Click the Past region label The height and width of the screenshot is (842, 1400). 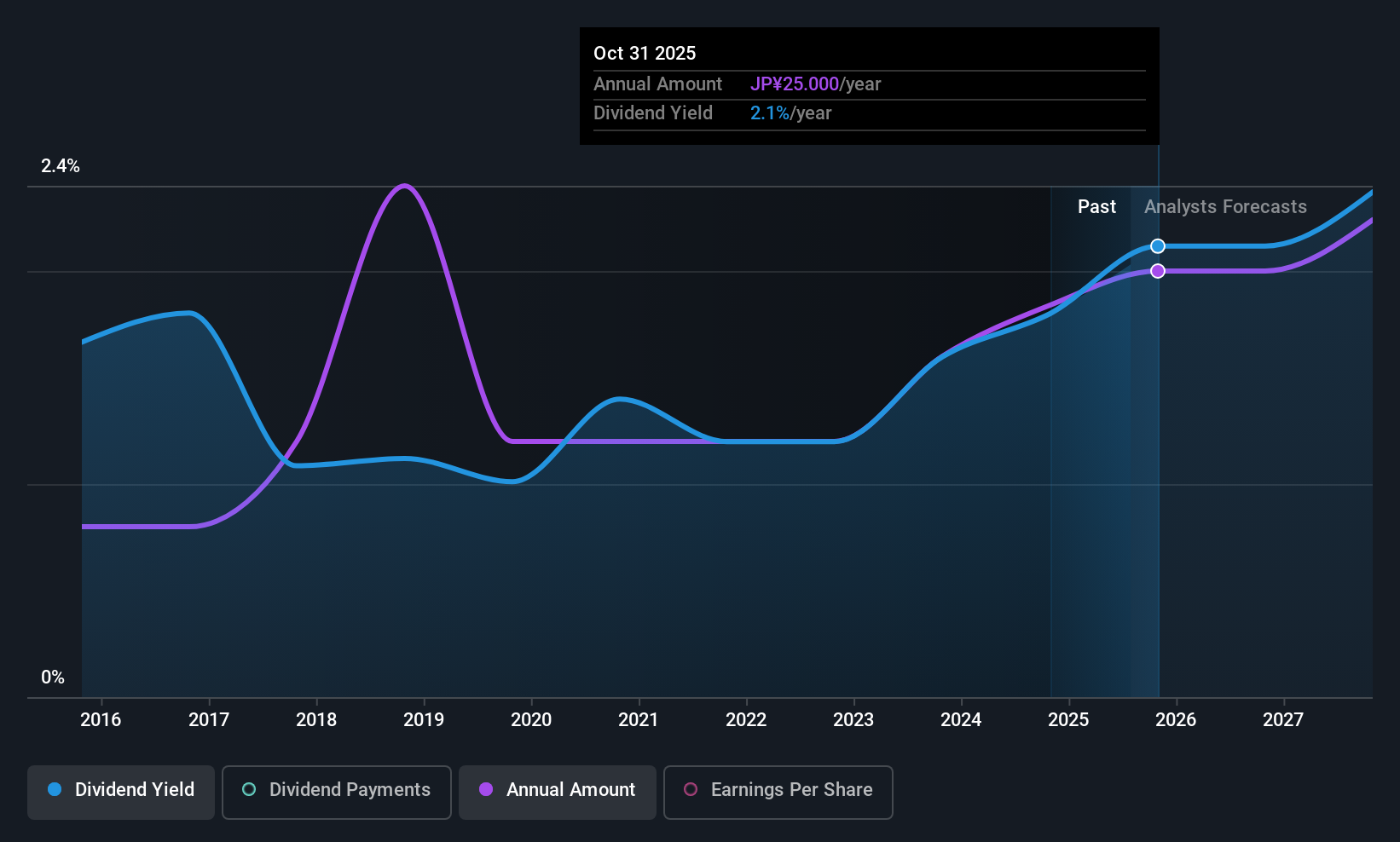click(x=1096, y=207)
